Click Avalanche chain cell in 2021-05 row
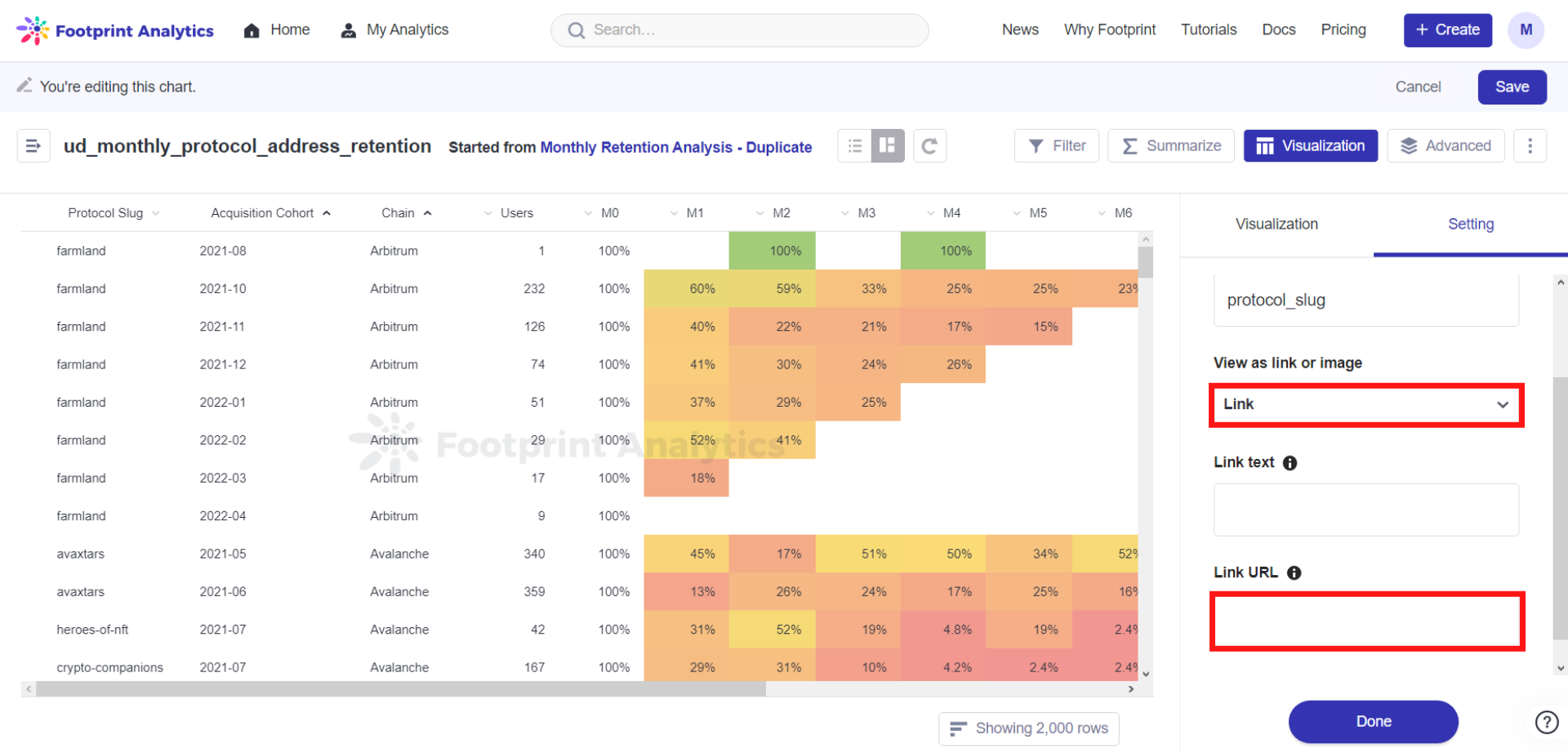1568x753 pixels. 399,554
